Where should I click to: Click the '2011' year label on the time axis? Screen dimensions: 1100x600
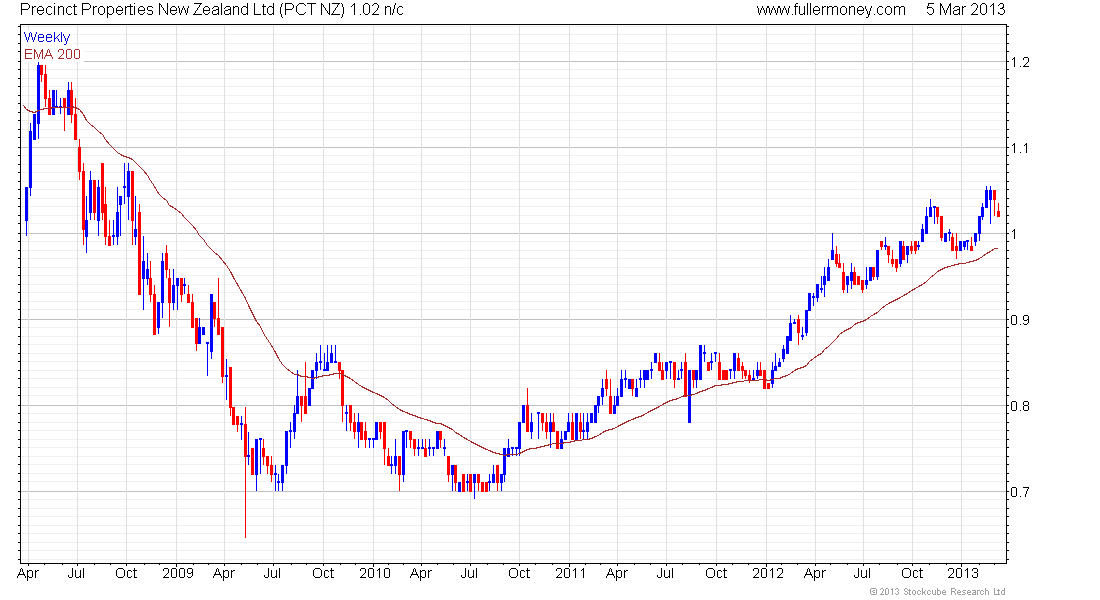[570, 573]
